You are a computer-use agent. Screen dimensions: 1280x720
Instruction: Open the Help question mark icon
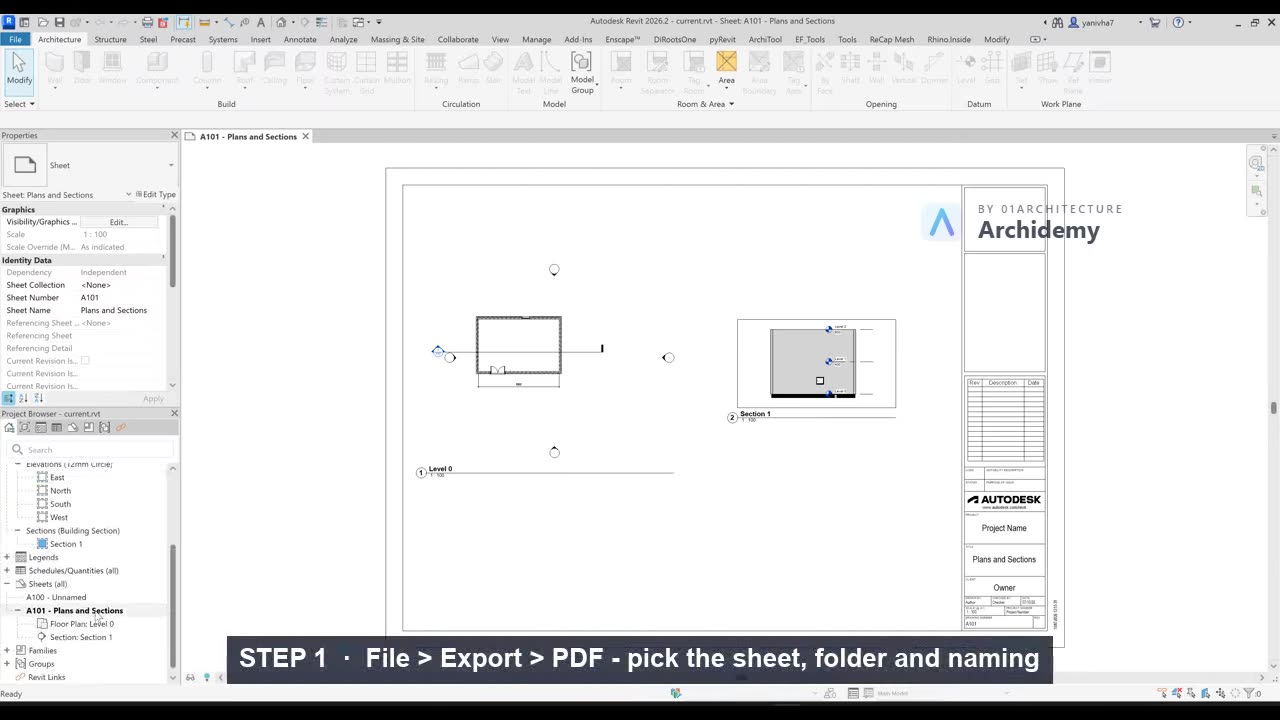(x=1178, y=22)
